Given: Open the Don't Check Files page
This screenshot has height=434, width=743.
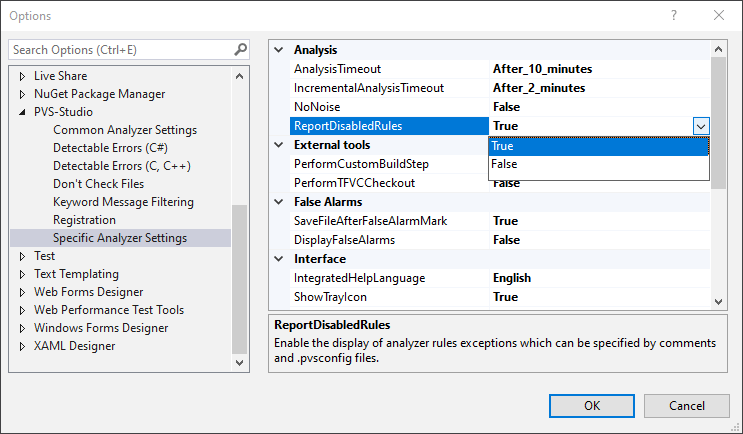Looking at the screenshot, I should click(98, 184).
